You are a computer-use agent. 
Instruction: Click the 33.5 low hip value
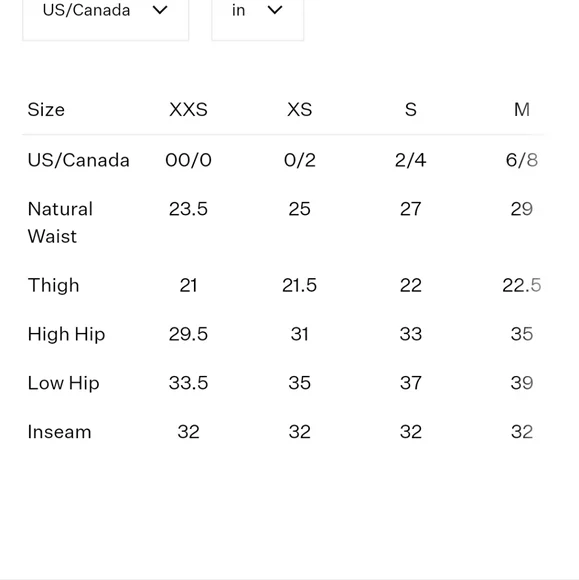pyautogui.click(x=188, y=383)
